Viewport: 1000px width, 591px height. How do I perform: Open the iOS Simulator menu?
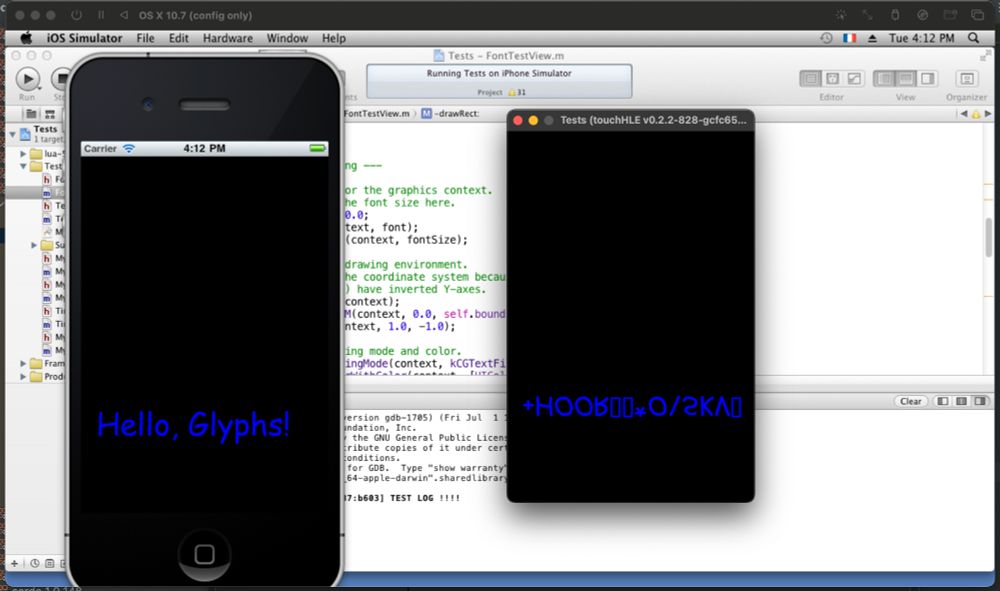tap(84, 38)
